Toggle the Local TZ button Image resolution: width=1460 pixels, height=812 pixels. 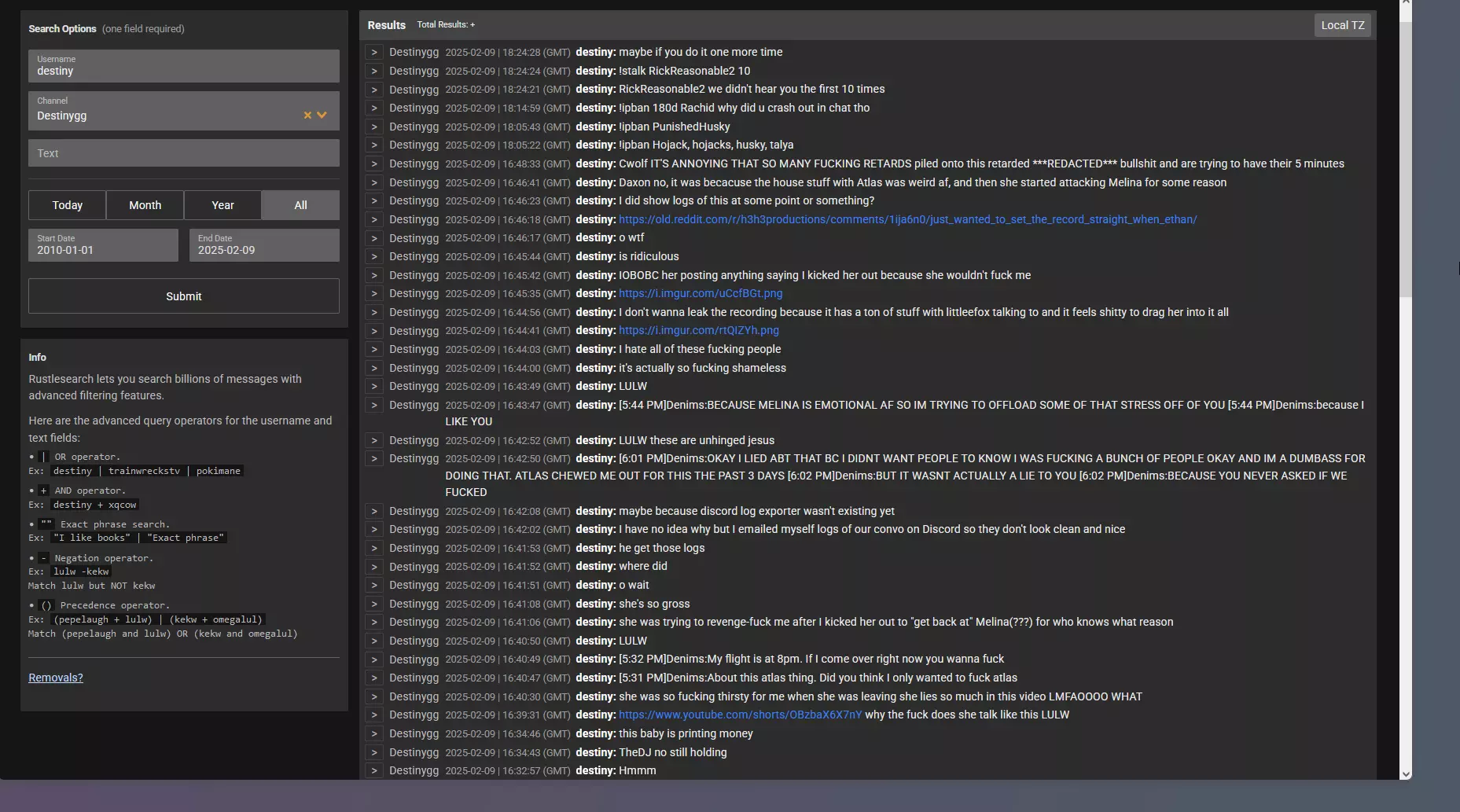point(1342,25)
